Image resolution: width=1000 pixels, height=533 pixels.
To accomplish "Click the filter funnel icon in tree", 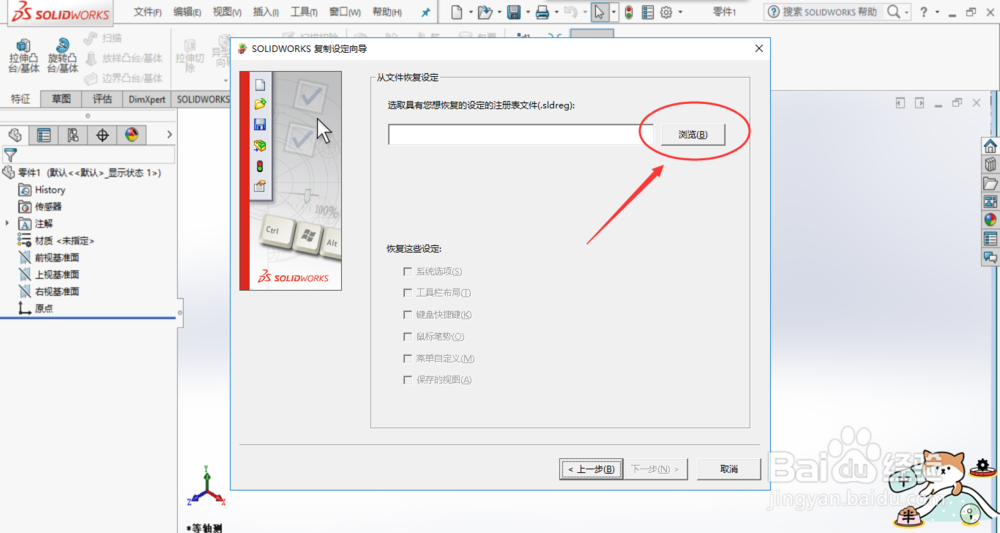I will coord(10,154).
